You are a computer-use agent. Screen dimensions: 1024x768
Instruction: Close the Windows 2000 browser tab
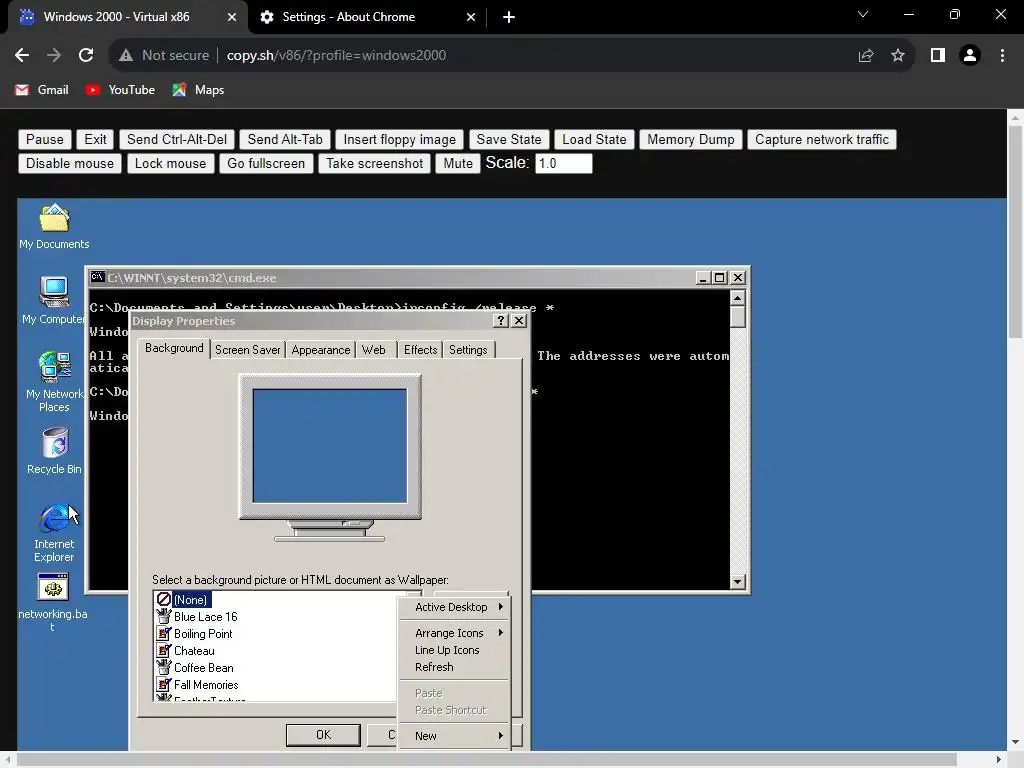(231, 18)
